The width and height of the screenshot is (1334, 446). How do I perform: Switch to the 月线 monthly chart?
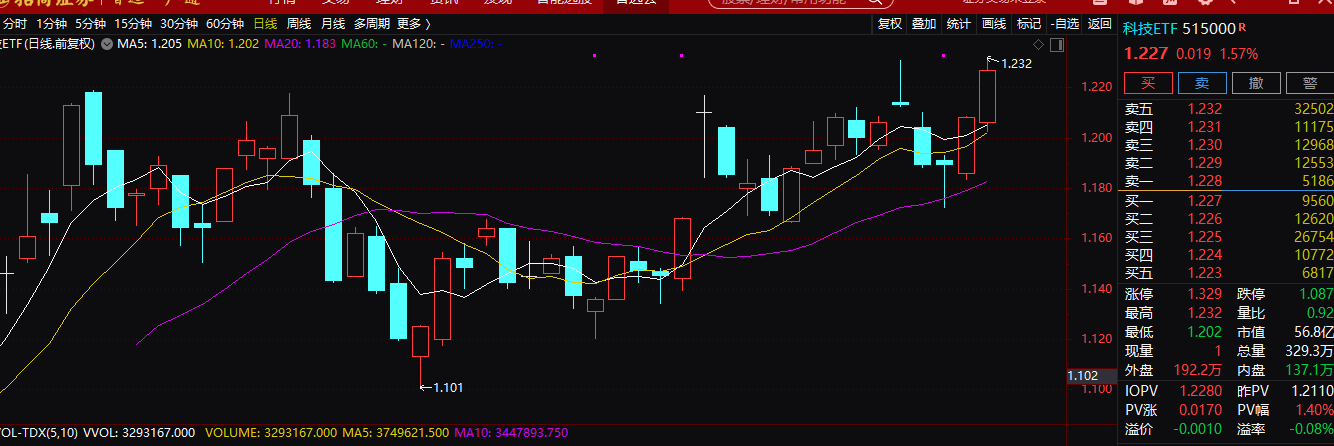[333, 23]
